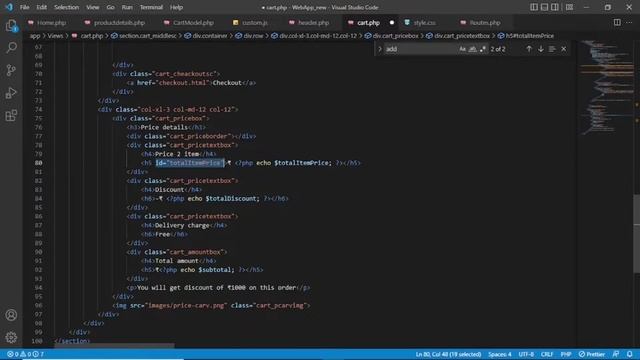Open the editor more actions menu
This screenshot has width=640, height=360.
tap(629, 22)
